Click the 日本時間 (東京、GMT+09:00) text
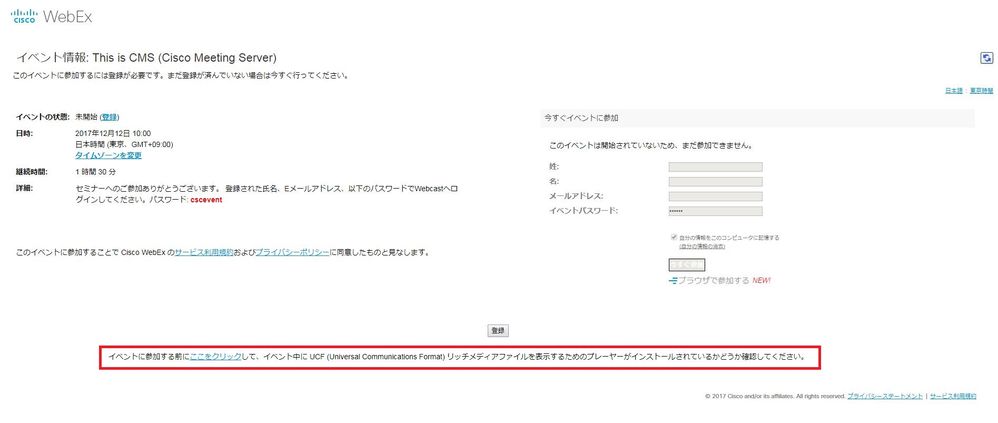 (x=124, y=144)
